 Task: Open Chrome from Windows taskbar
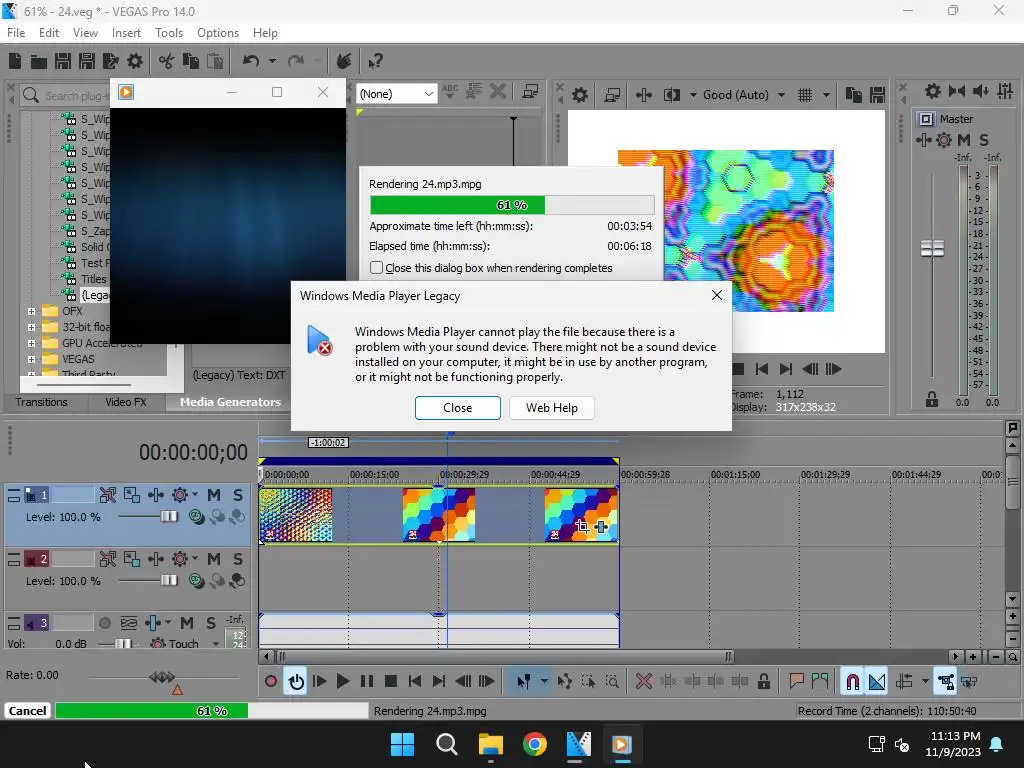pyautogui.click(x=534, y=744)
